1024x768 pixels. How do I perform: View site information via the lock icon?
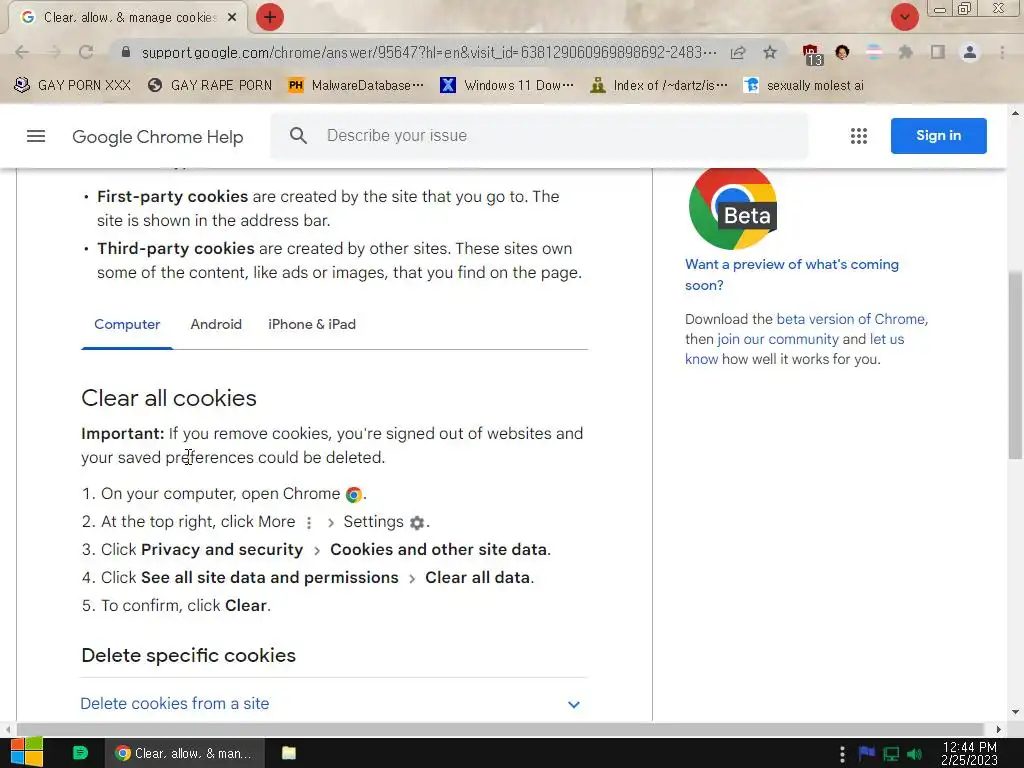point(126,52)
